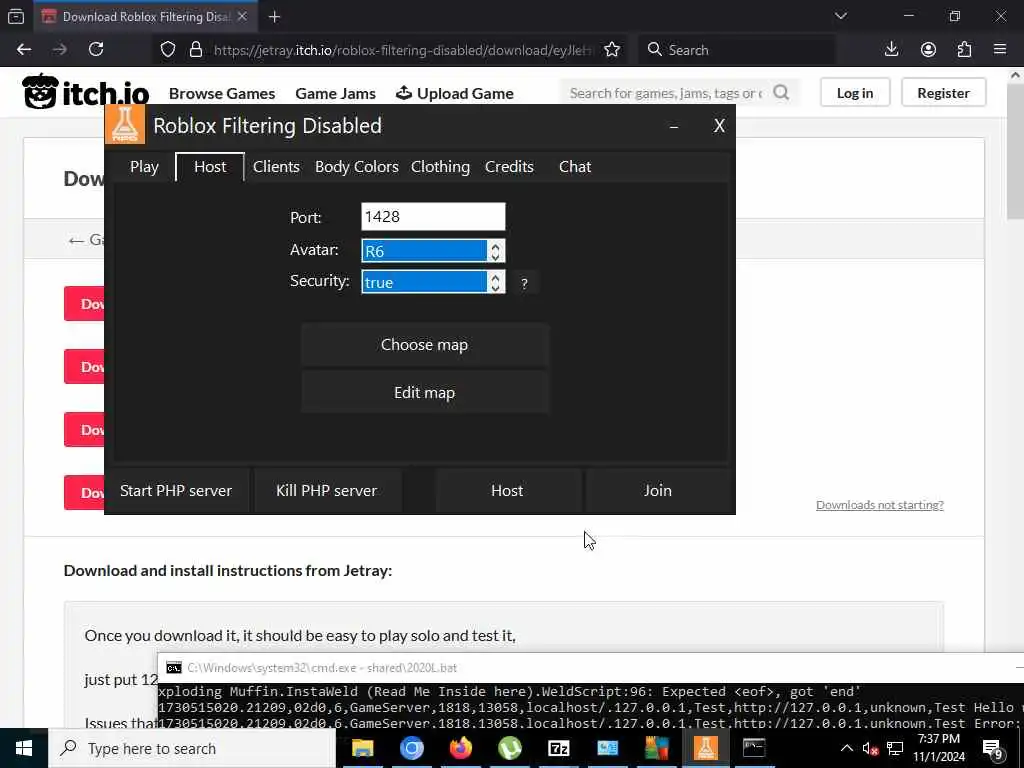Screen dimensions: 1024x768
Task: Open File Explorer from taskbar
Action: [362, 748]
